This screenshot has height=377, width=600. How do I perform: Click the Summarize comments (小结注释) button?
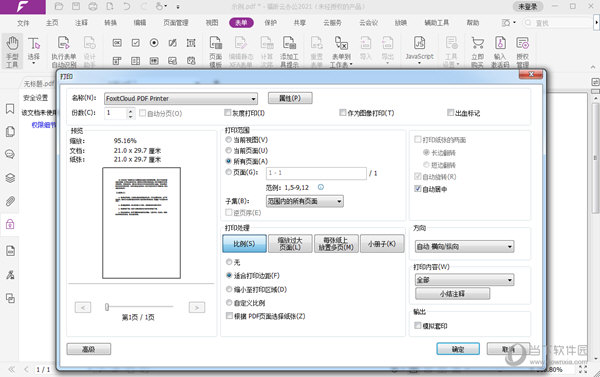click(452, 294)
